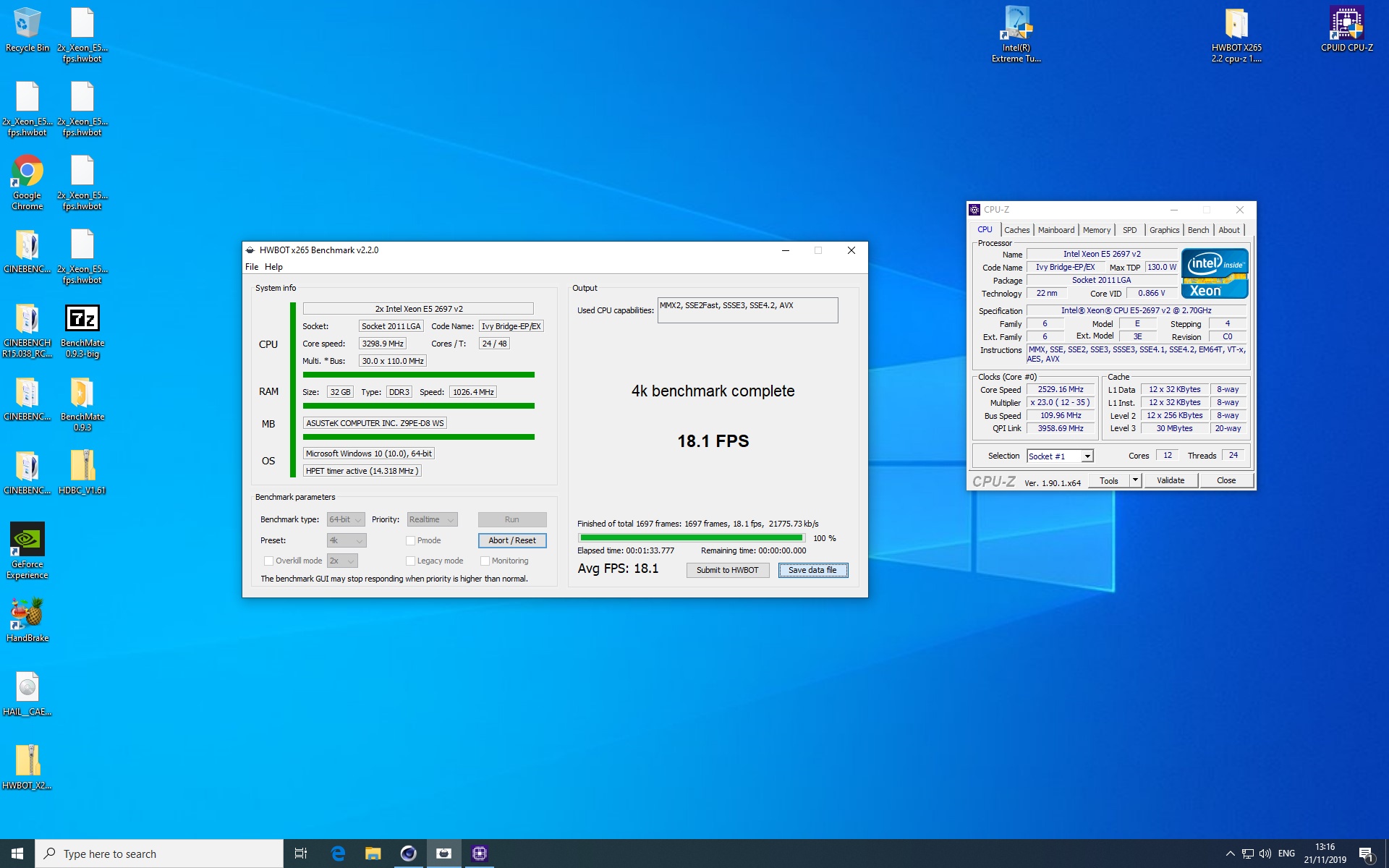
Task: Click the Windows Start button
Action: click(x=17, y=854)
